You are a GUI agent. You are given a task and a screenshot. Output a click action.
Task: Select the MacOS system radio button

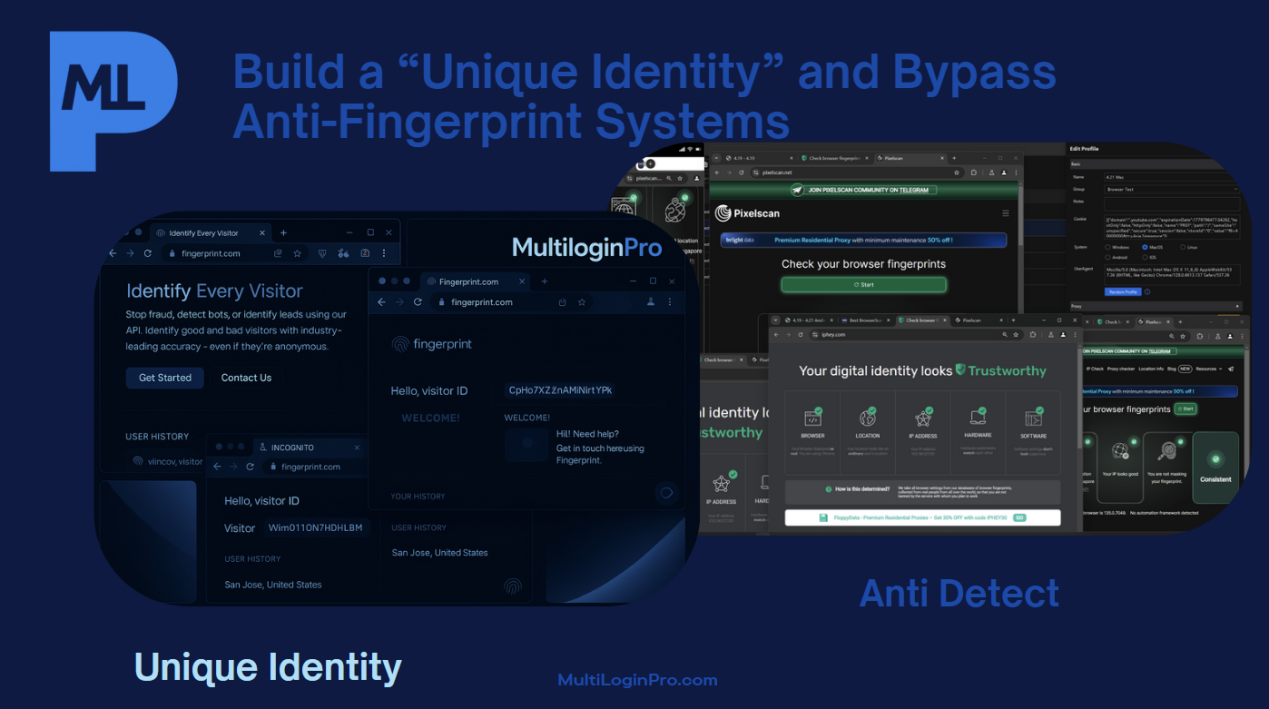tap(1145, 247)
